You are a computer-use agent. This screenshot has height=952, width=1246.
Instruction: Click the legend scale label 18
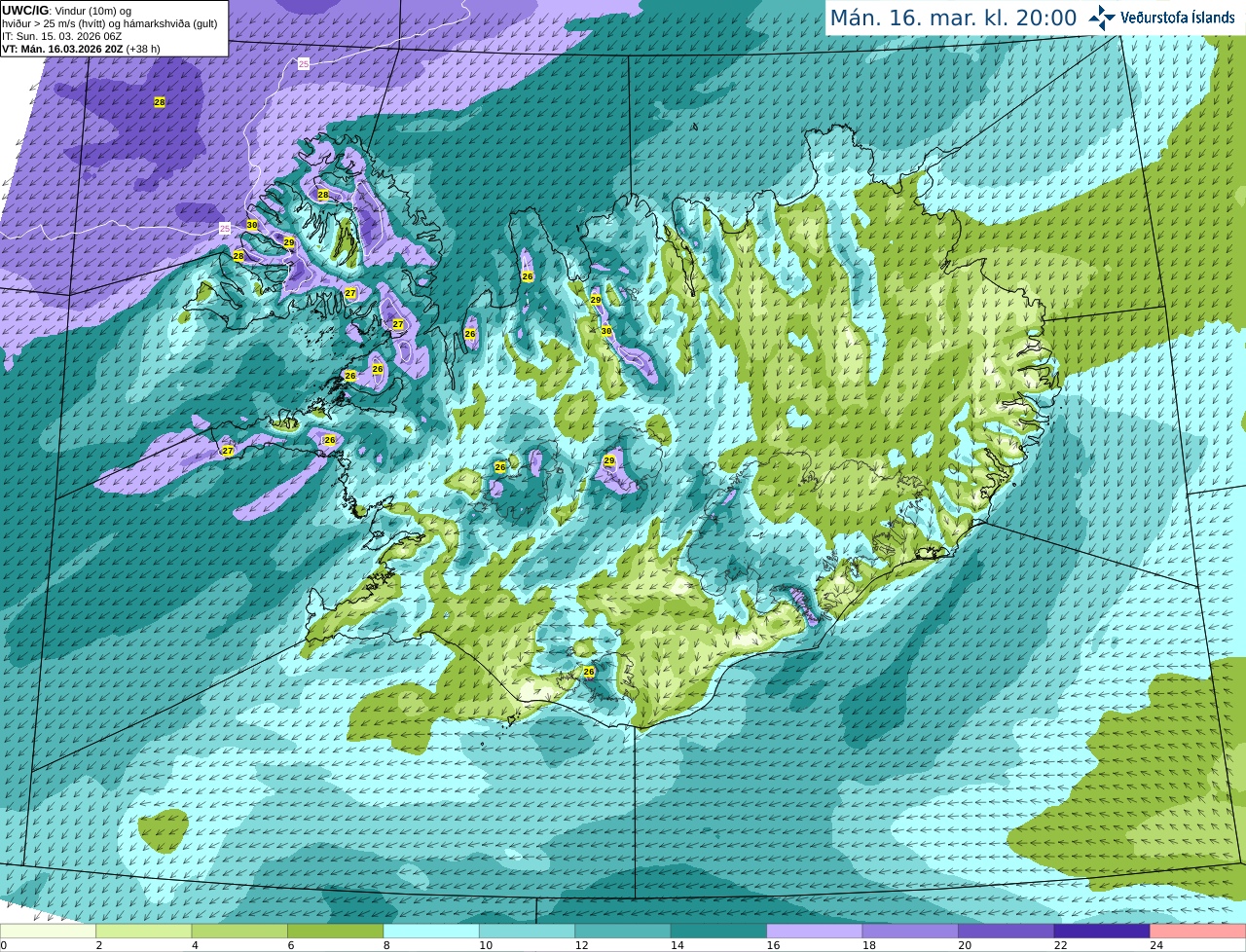[869, 945]
